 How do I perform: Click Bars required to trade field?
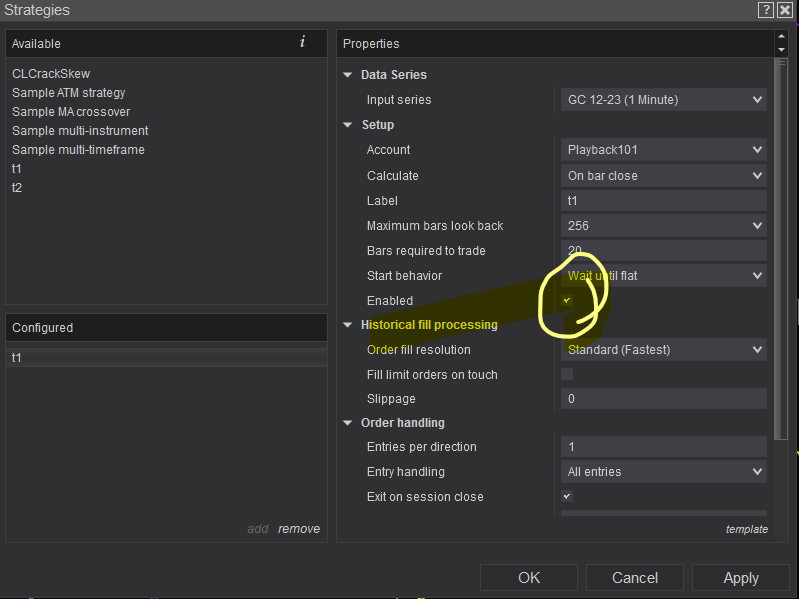click(x=663, y=251)
